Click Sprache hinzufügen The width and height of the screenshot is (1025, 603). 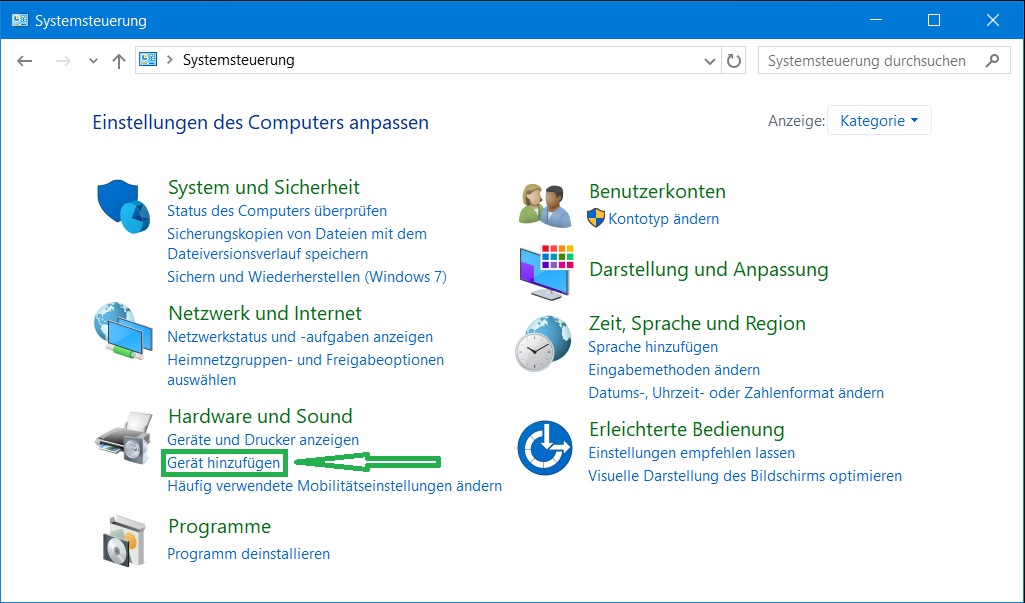pos(653,347)
